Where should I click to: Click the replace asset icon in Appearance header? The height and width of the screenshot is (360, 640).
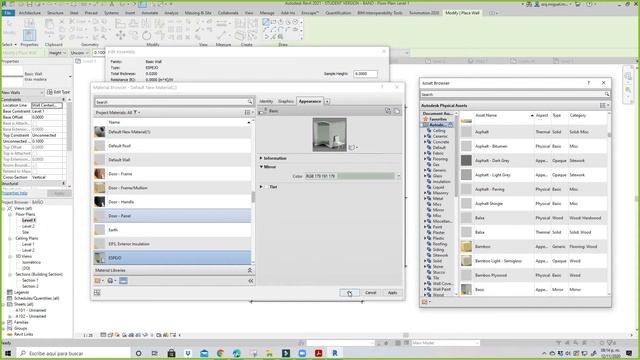pyautogui.click(x=388, y=111)
